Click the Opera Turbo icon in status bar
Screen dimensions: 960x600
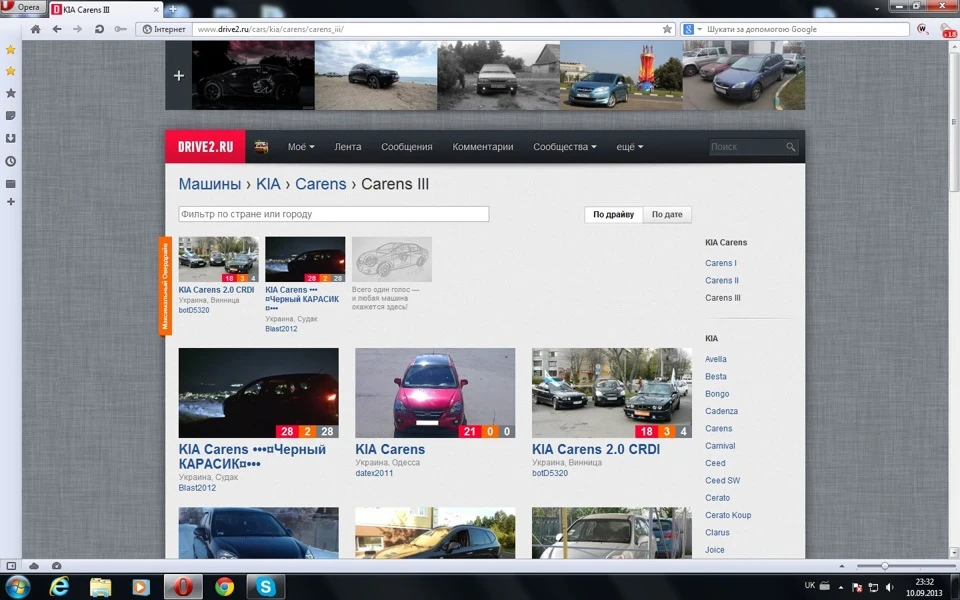click(x=56, y=566)
